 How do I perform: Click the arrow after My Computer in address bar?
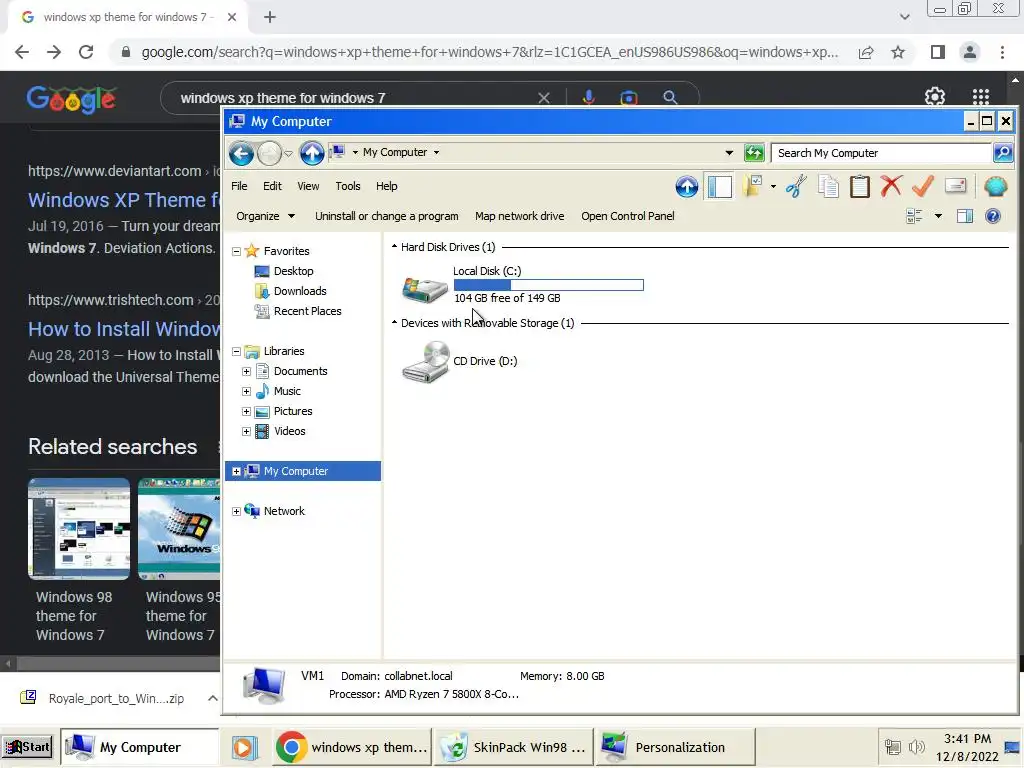[436, 153]
